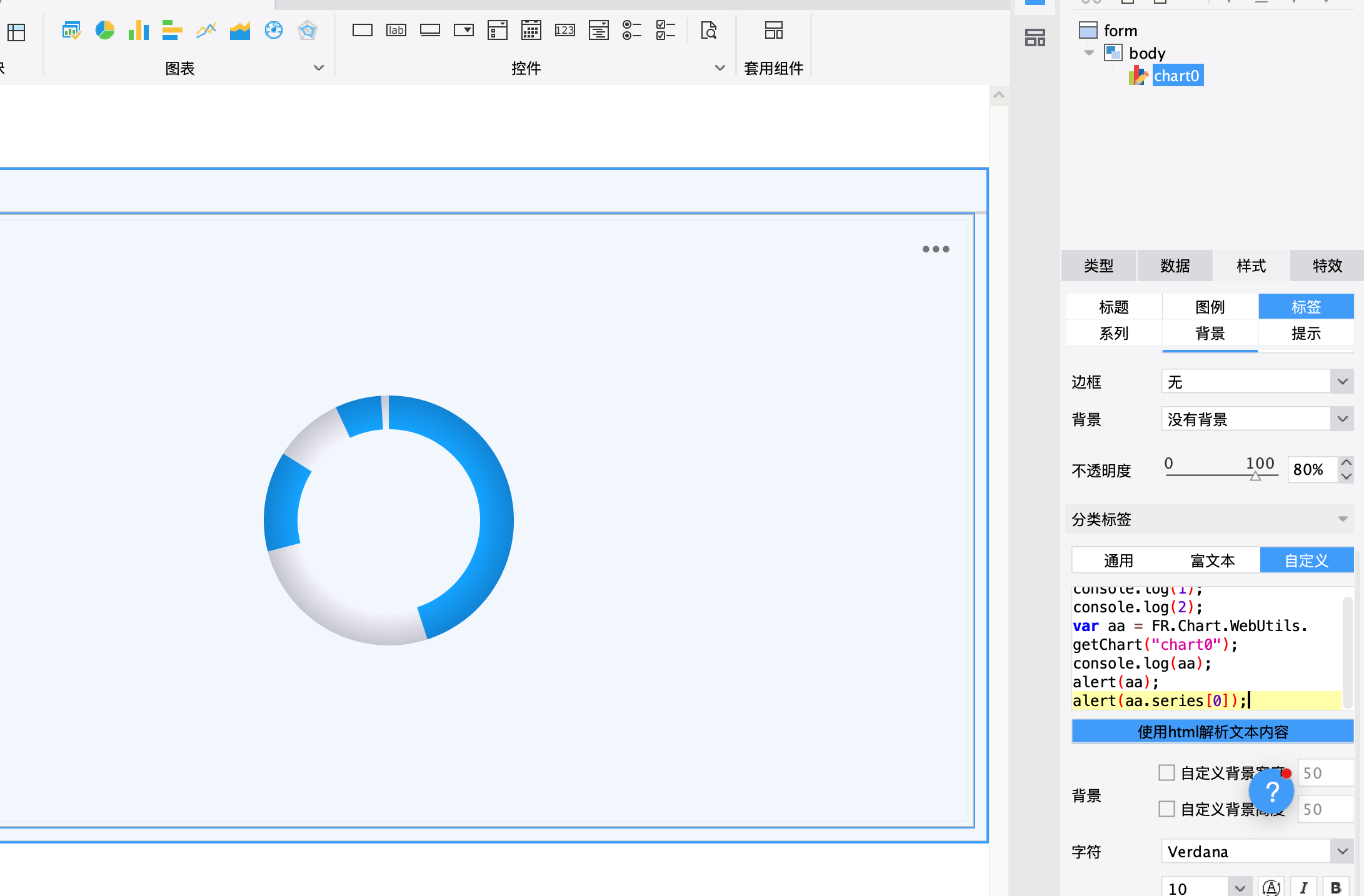Insert the lab label widget
Viewport: 1364px width, 896px height.
[x=396, y=30]
